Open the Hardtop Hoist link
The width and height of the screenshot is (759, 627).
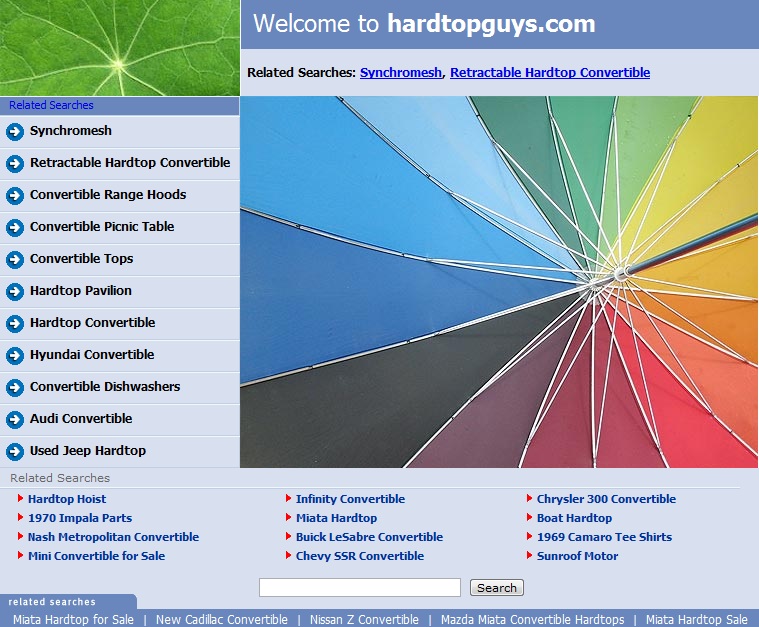[67, 499]
